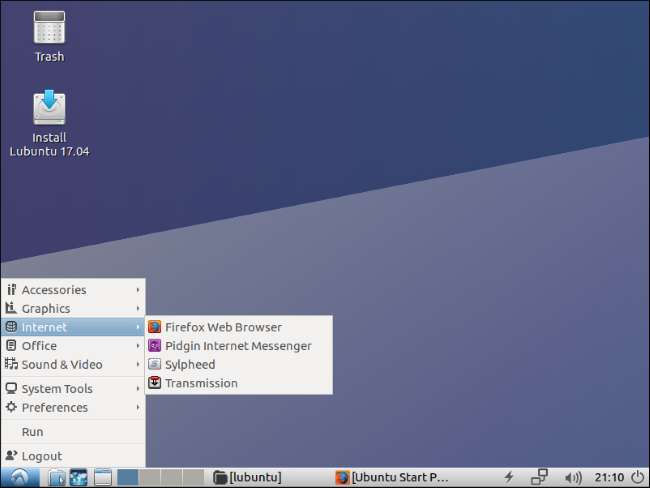The width and height of the screenshot is (650, 488).
Task: Choose Logout from the start menu
Action: coord(41,456)
